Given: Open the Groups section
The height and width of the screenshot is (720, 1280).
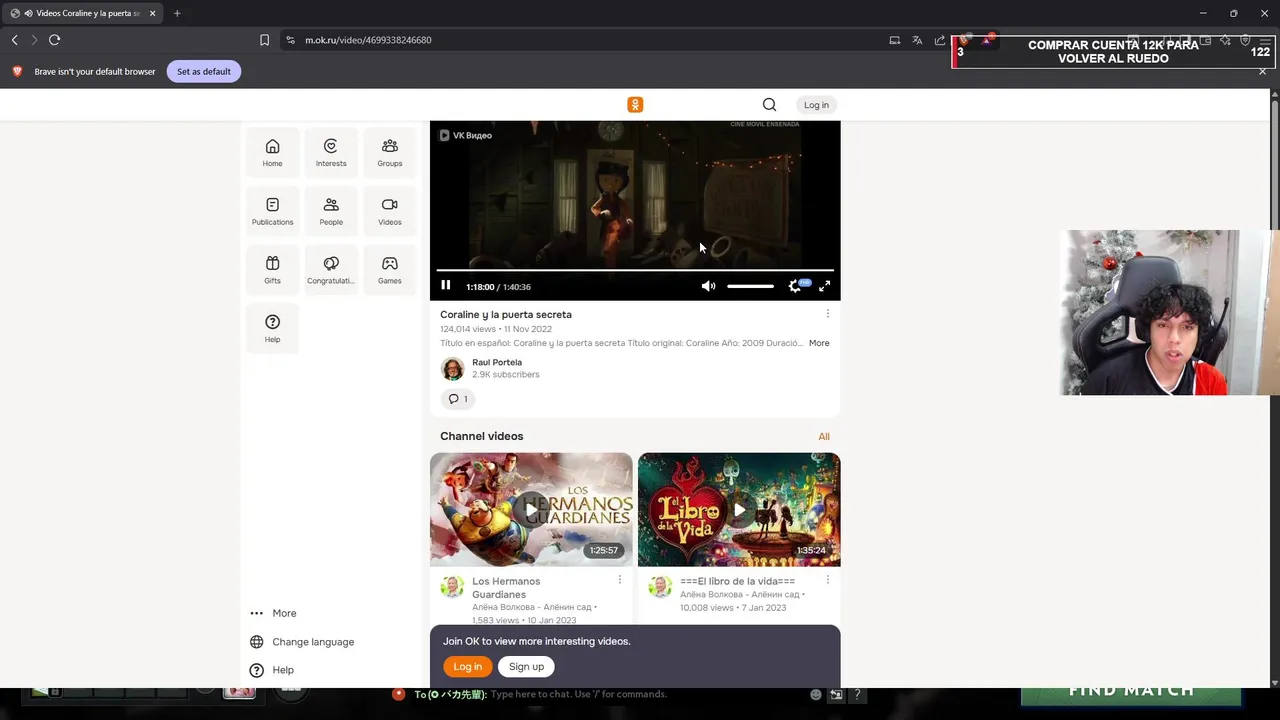Looking at the screenshot, I should point(390,153).
